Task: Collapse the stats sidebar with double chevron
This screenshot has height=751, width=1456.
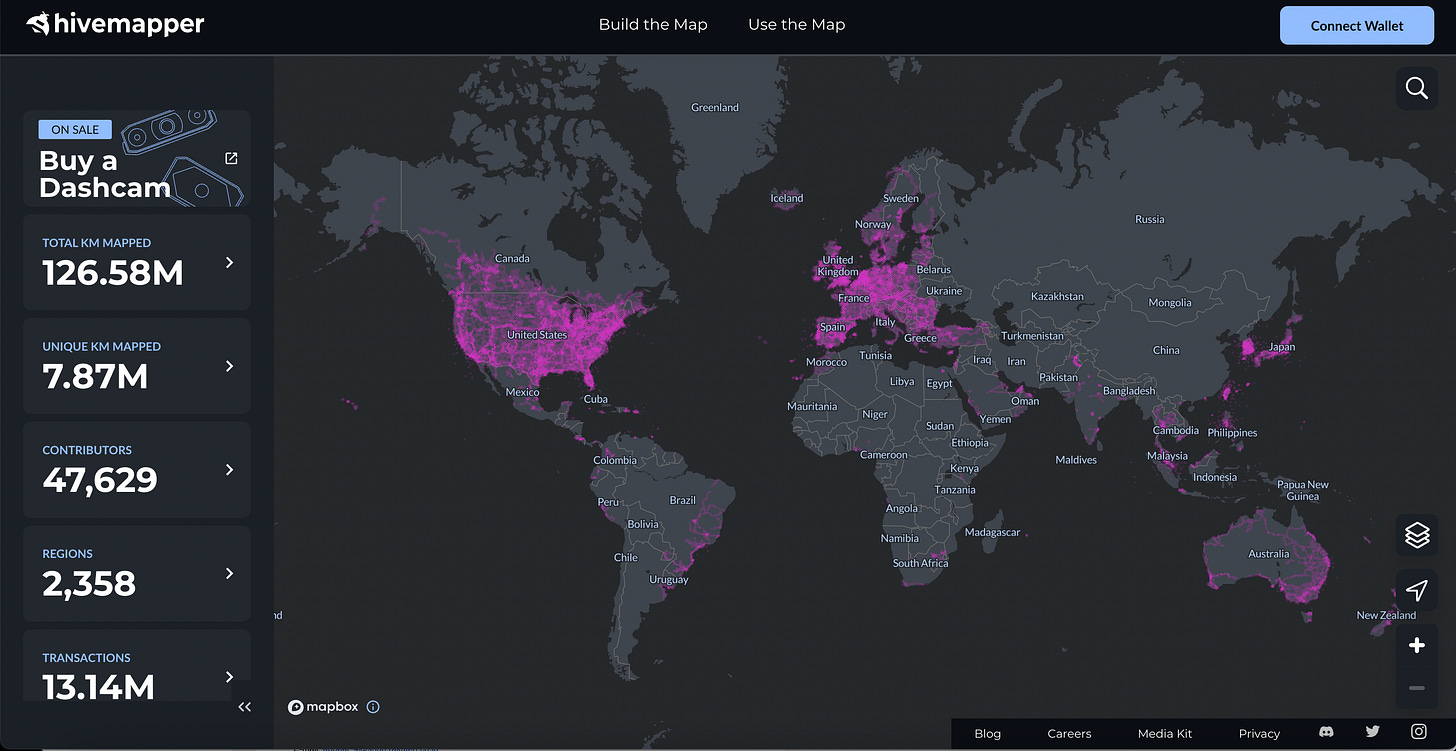Action: (x=245, y=707)
